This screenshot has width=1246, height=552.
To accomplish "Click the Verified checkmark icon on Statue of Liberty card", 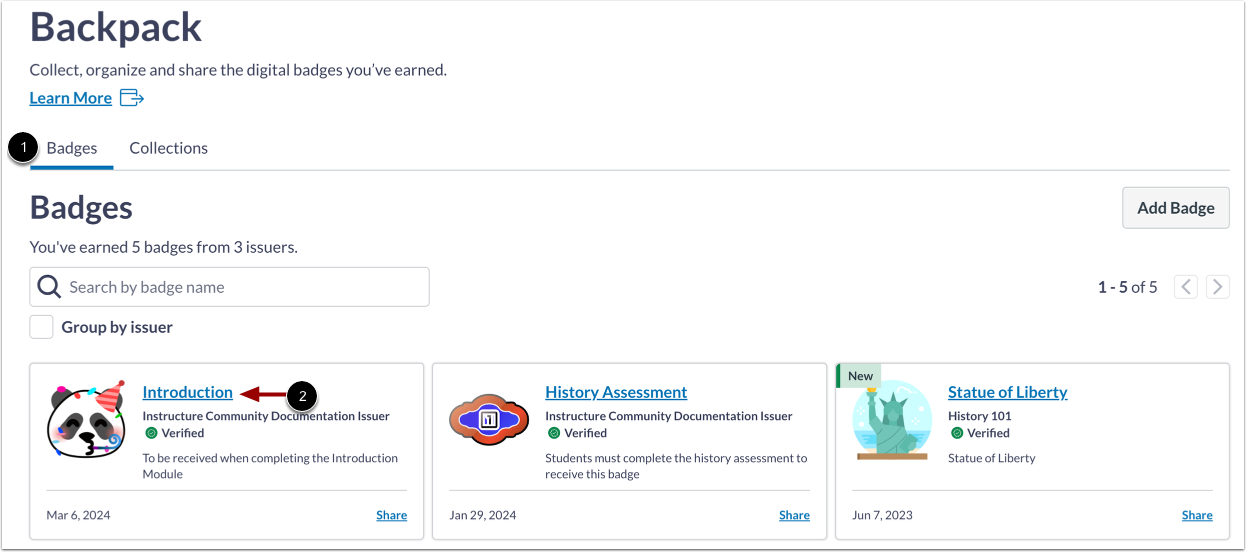I will point(957,433).
